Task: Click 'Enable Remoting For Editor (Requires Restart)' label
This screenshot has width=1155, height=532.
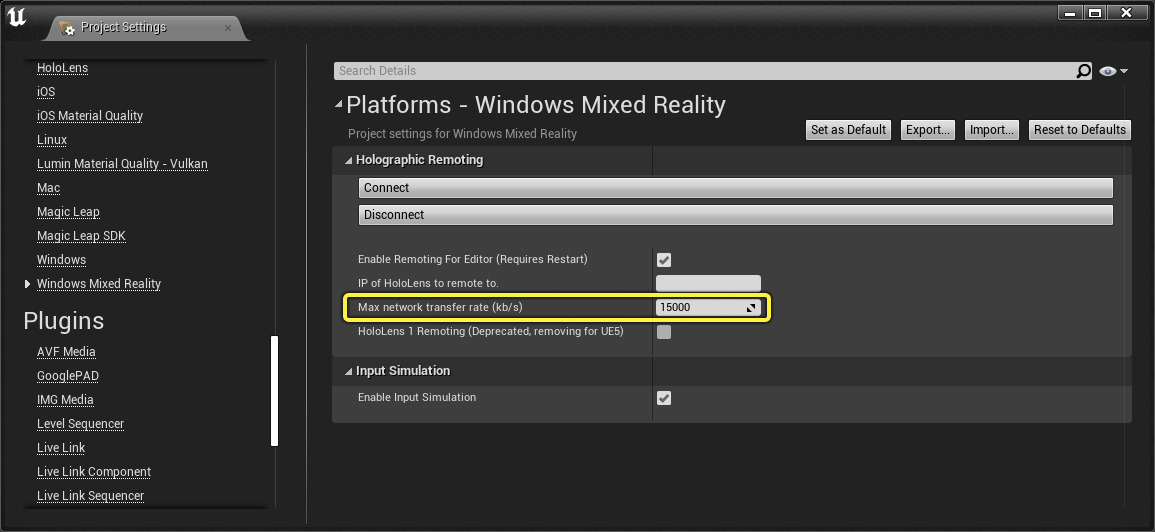Action: point(473,259)
